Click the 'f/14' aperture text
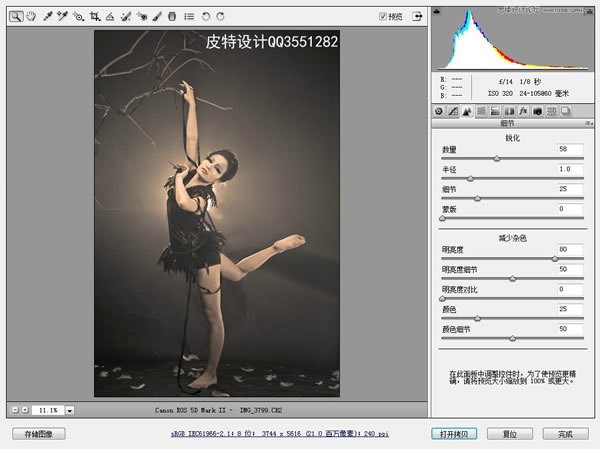Image resolution: width=600 pixels, height=449 pixels. pyautogui.click(x=505, y=82)
